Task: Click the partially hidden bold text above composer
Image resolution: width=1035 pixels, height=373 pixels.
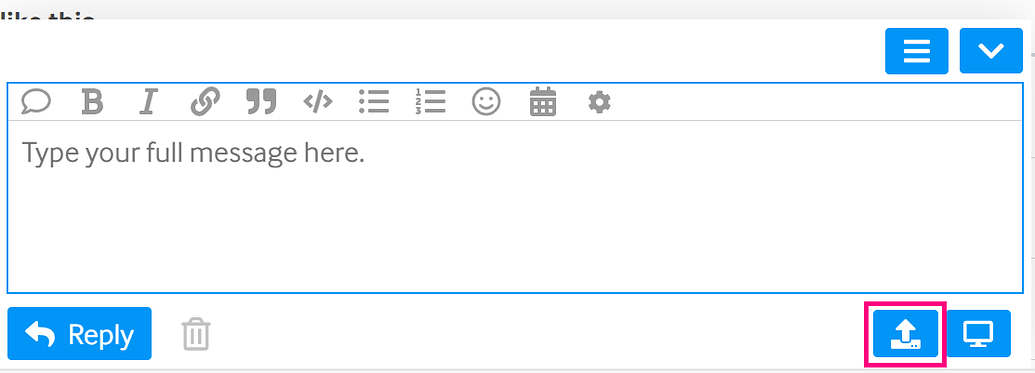Action: pos(48,17)
